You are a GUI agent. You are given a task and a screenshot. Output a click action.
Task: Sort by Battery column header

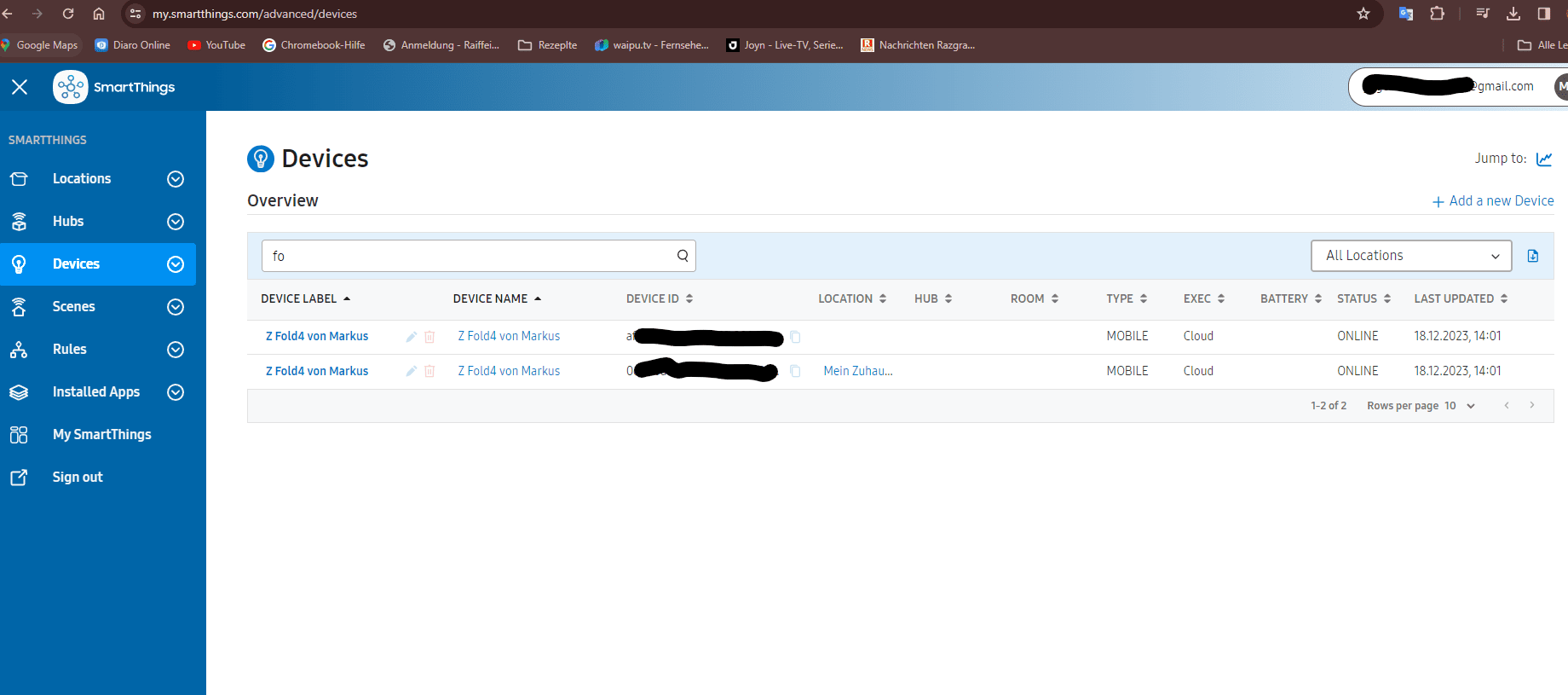point(1291,299)
